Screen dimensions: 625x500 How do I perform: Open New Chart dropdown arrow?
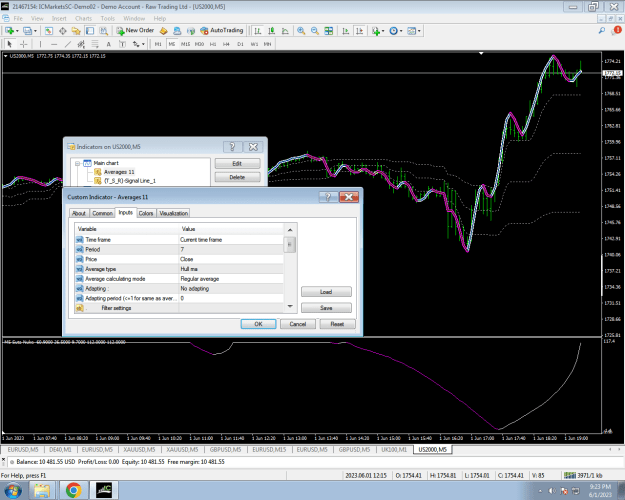17,31
